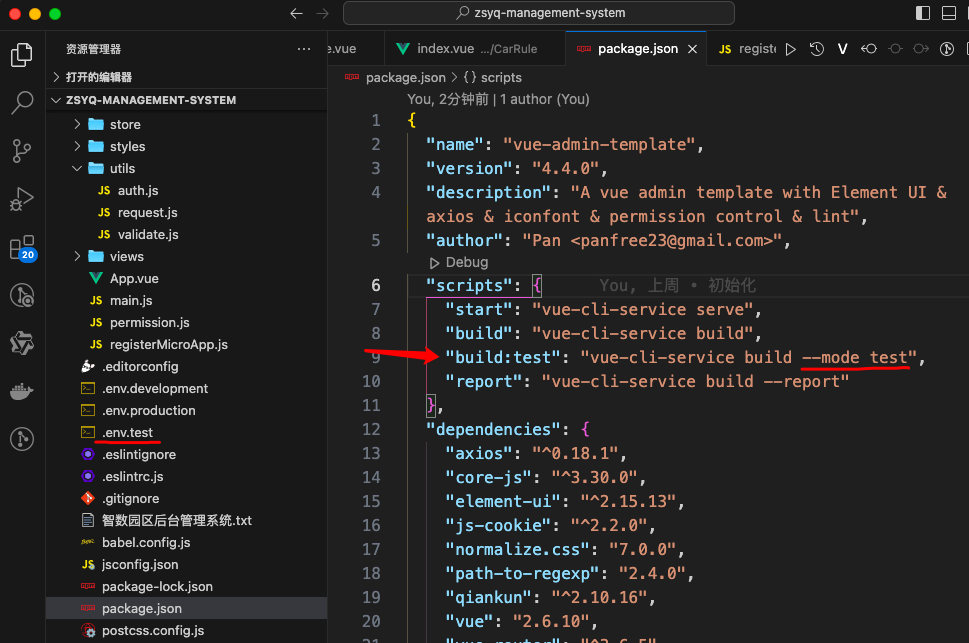969x643 pixels.
Task: Toggle the bottom panel layout icon
Action: coord(949,13)
